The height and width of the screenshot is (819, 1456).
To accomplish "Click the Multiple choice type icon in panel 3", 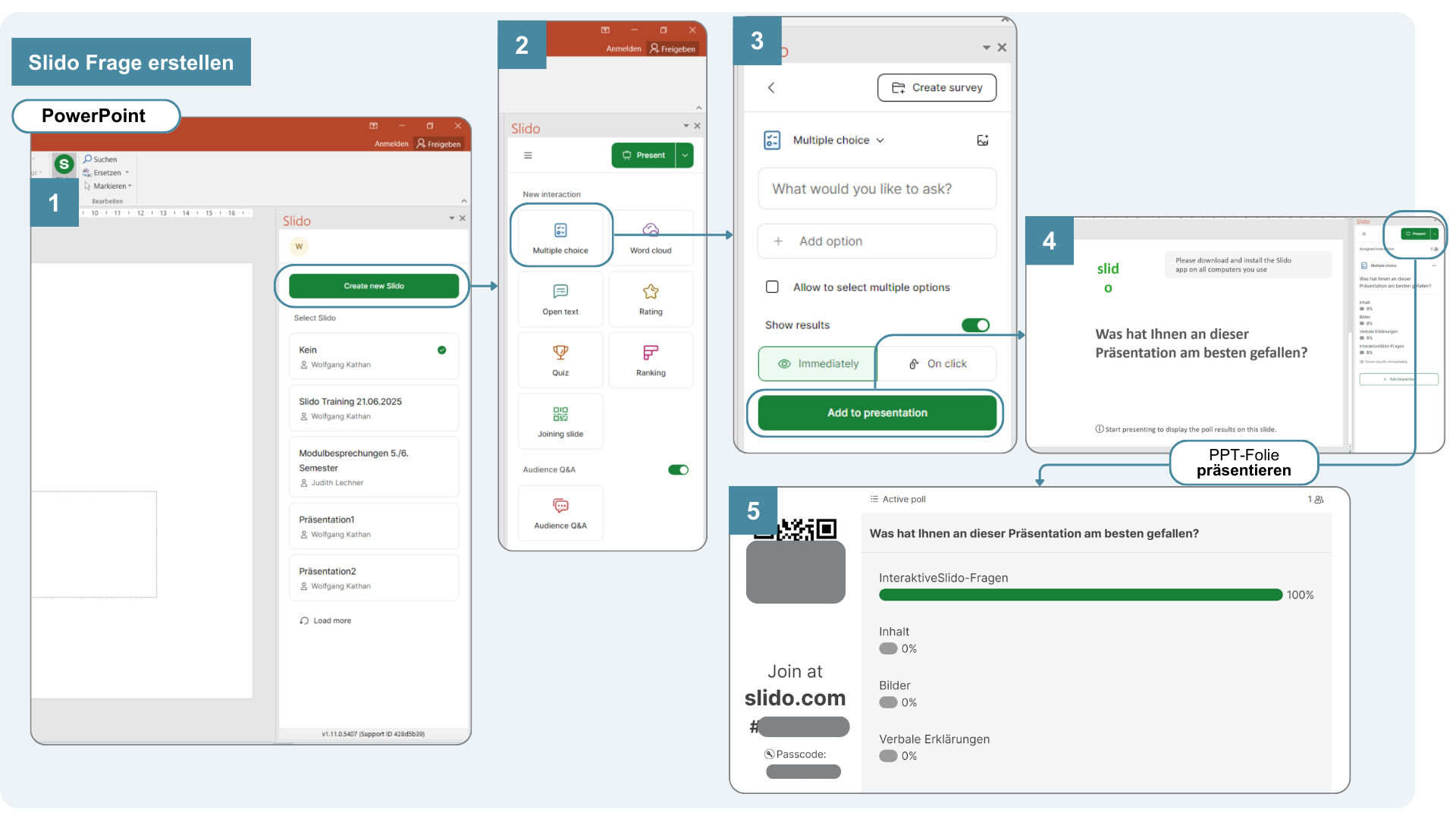I will [x=772, y=140].
